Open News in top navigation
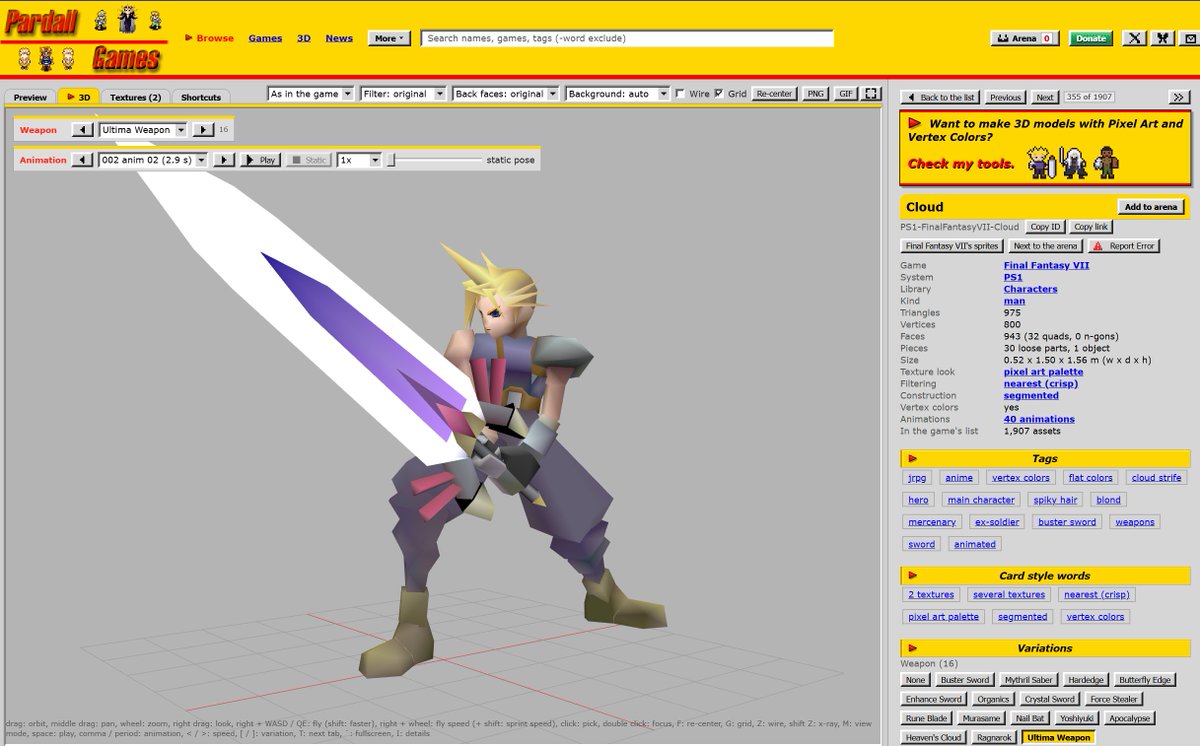Viewport: 1200px width, 746px height. [x=339, y=38]
